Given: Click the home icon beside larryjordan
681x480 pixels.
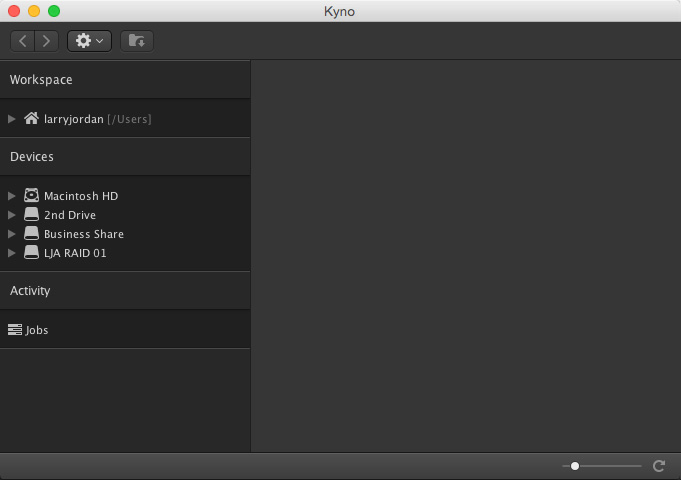Looking at the screenshot, I should tap(31, 118).
